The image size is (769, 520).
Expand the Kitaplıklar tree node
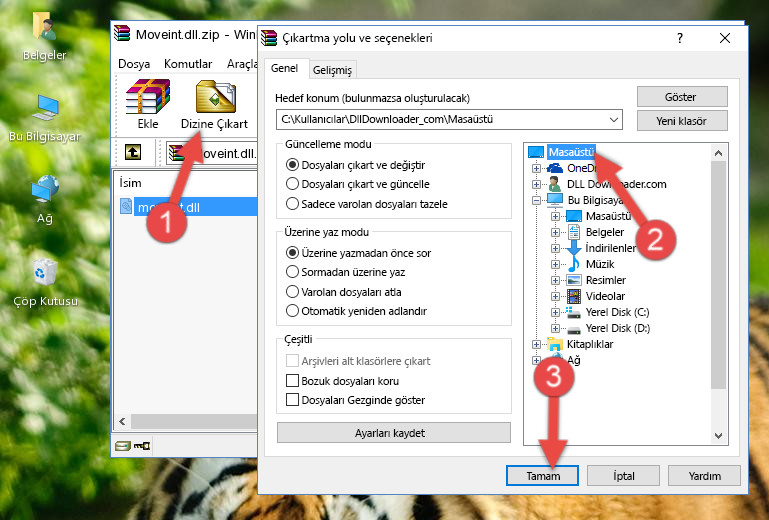[x=536, y=344]
